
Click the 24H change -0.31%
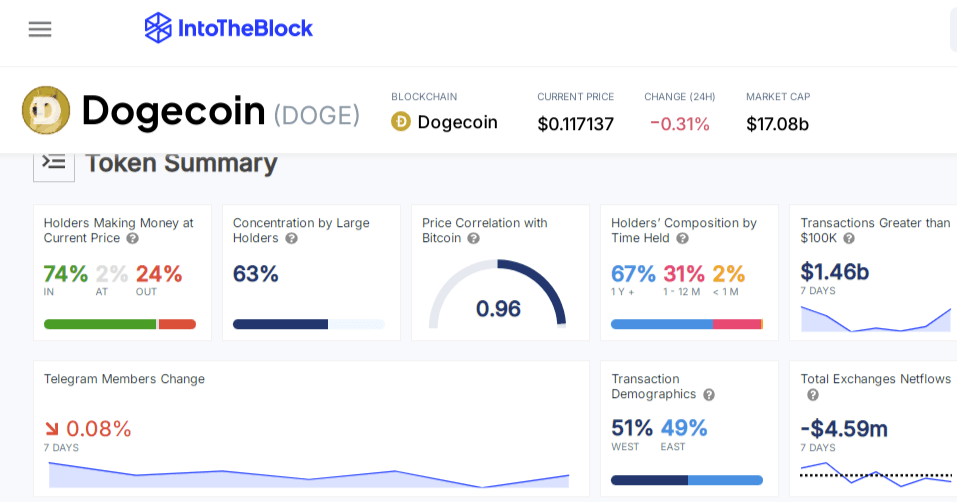tap(680, 124)
